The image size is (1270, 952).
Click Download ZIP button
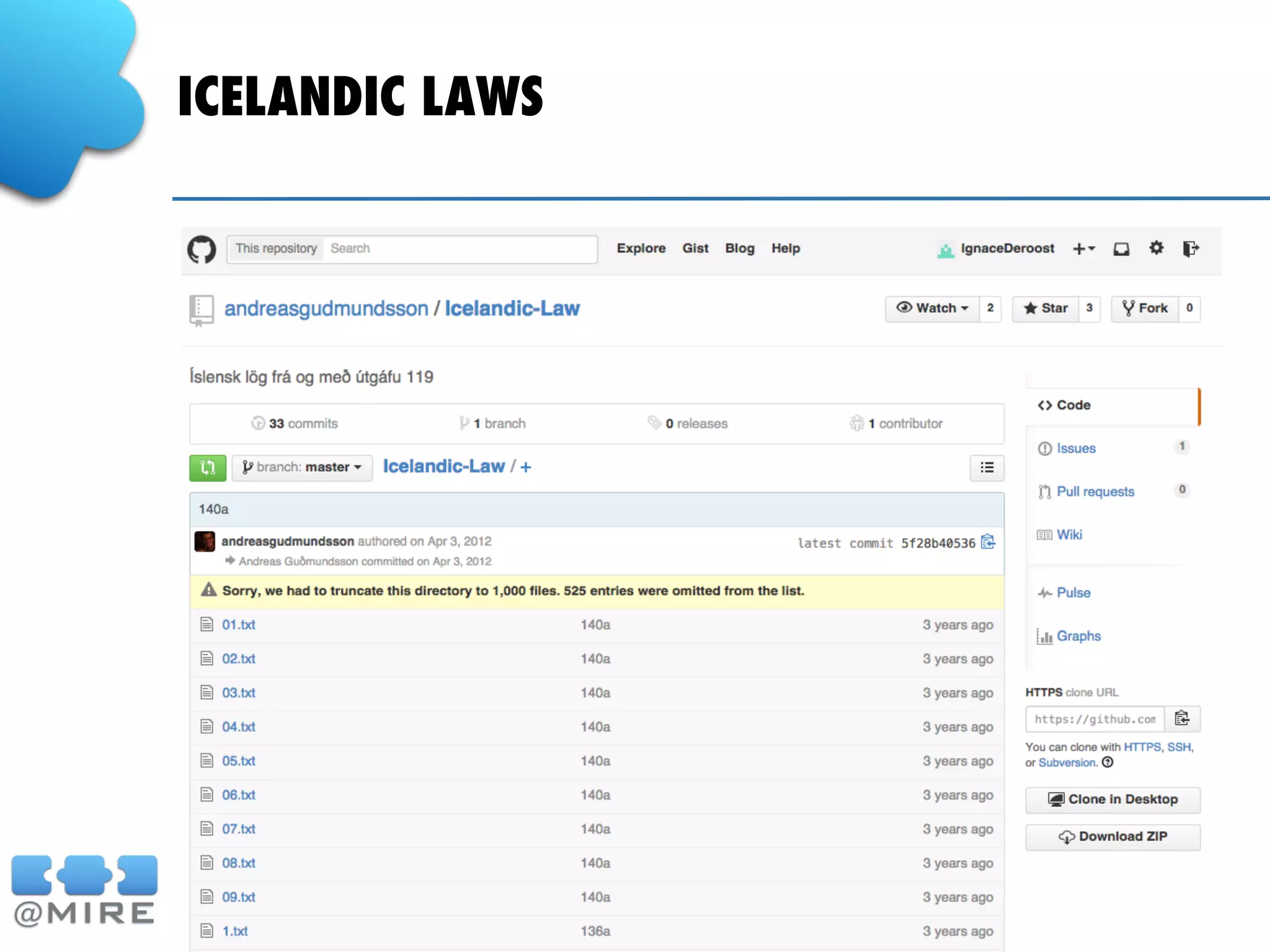pyautogui.click(x=1112, y=837)
